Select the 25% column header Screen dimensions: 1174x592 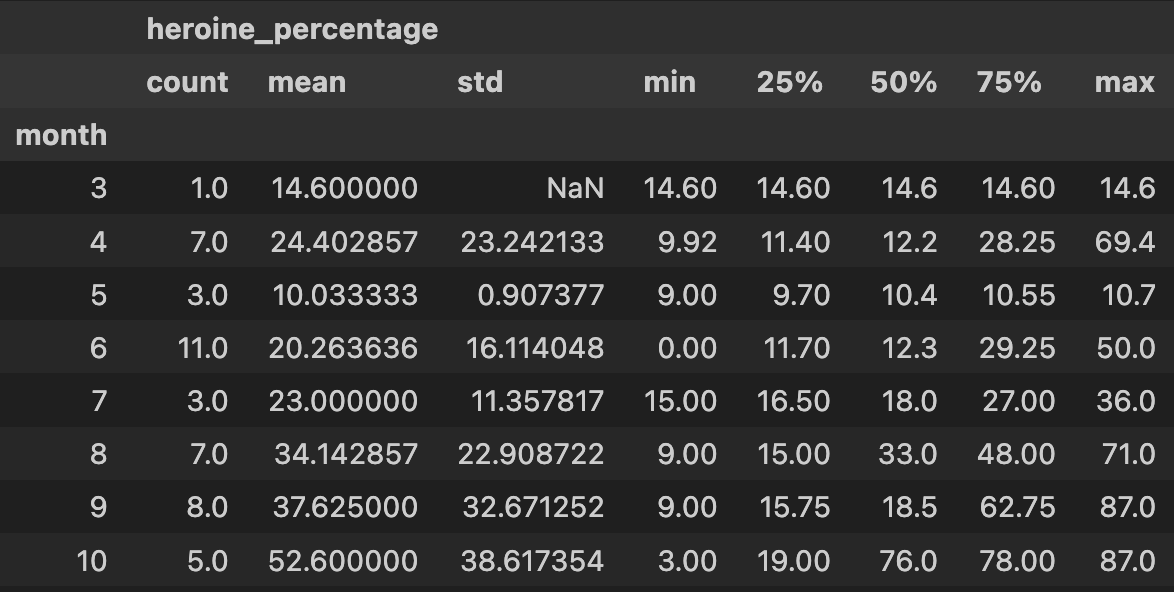click(x=789, y=82)
